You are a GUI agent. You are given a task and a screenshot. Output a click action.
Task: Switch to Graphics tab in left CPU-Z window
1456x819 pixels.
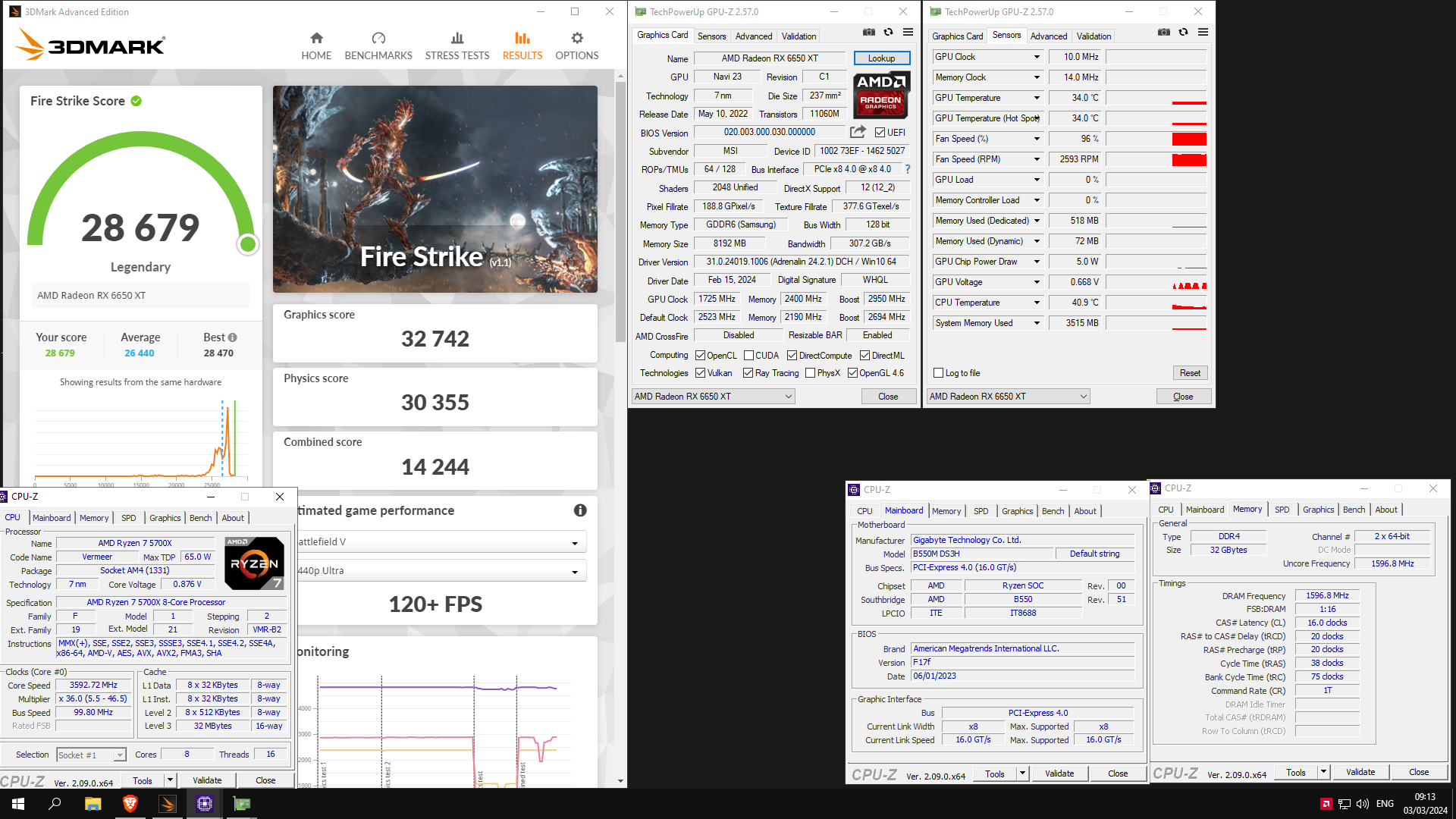(x=165, y=518)
